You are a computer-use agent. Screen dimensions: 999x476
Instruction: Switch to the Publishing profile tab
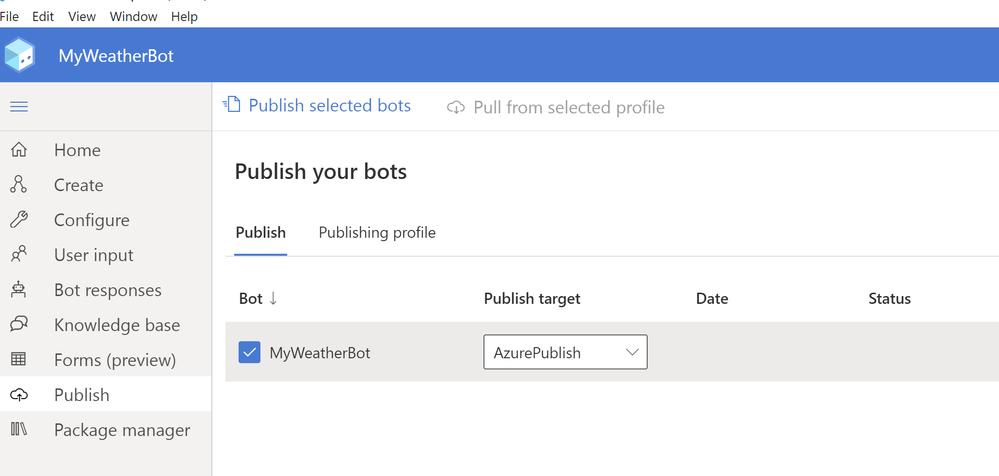[x=377, y=232]
